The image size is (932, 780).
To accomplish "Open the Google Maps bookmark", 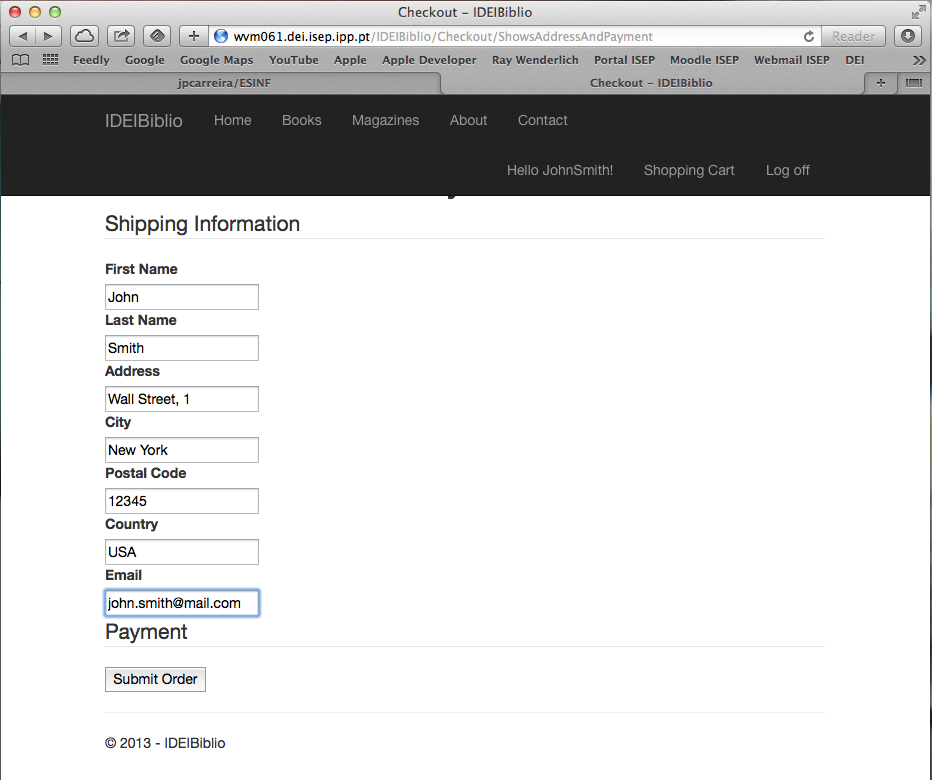I will (216, 60).
